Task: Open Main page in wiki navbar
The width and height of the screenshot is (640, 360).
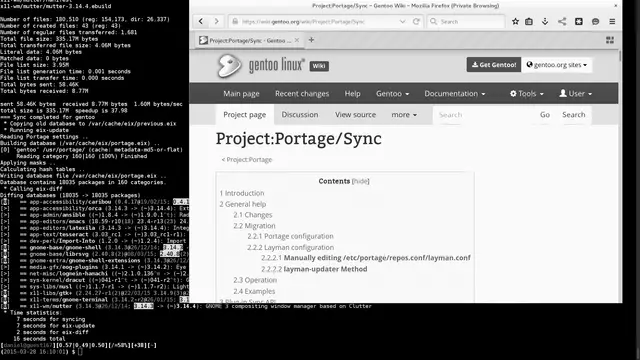Action: pos(241,93)
